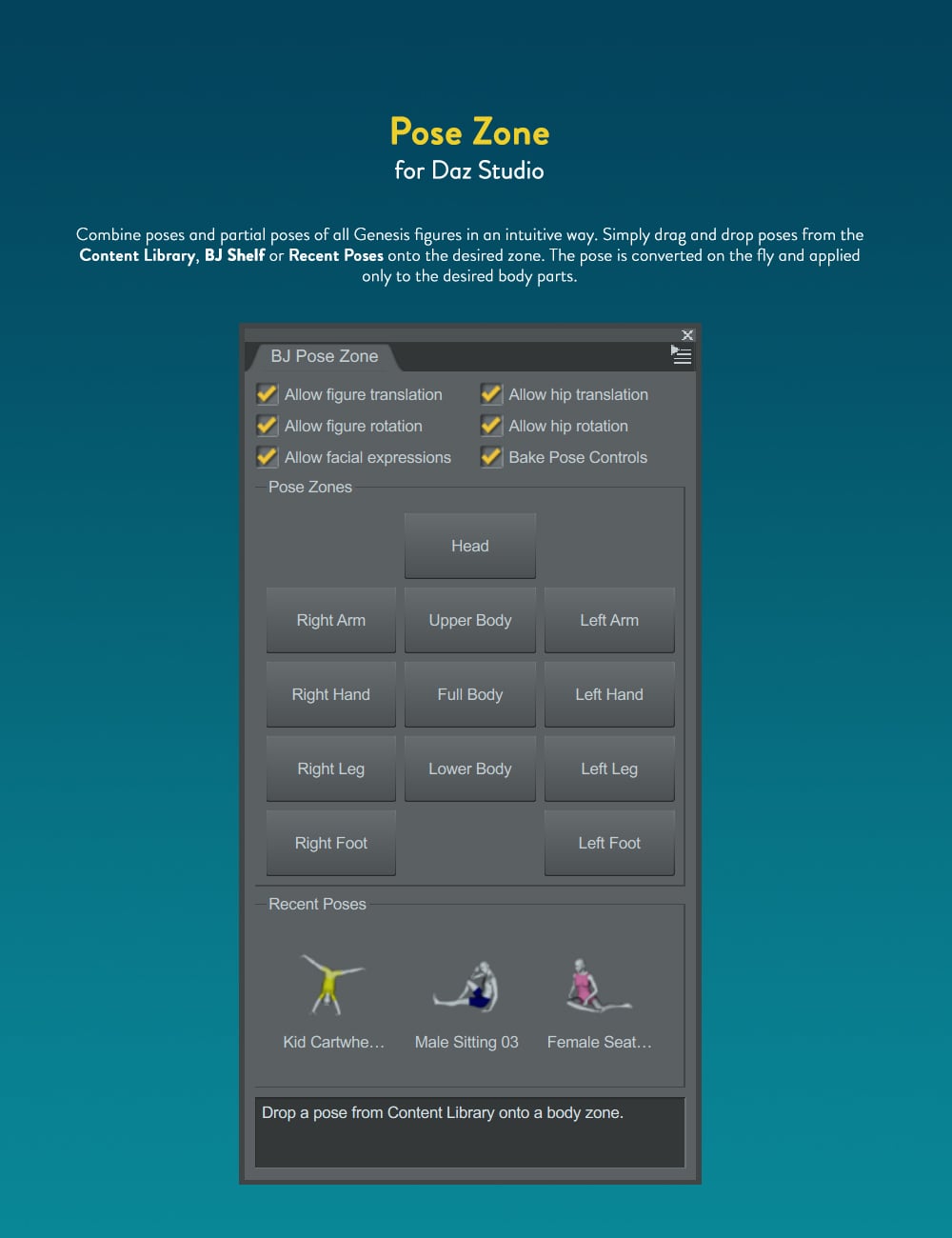
Task: Toggle Allow hip translation checkbox
Action: pos(491,394)
